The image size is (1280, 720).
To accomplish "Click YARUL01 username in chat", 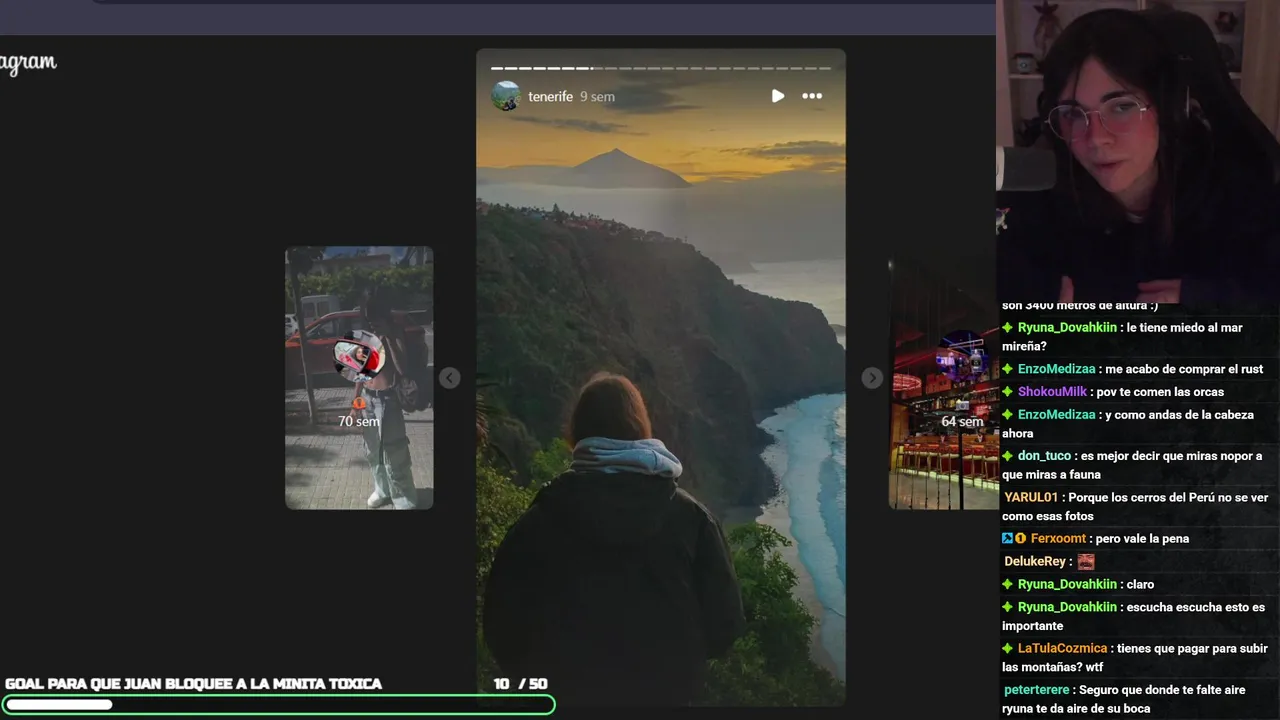I will (1031, 498).
